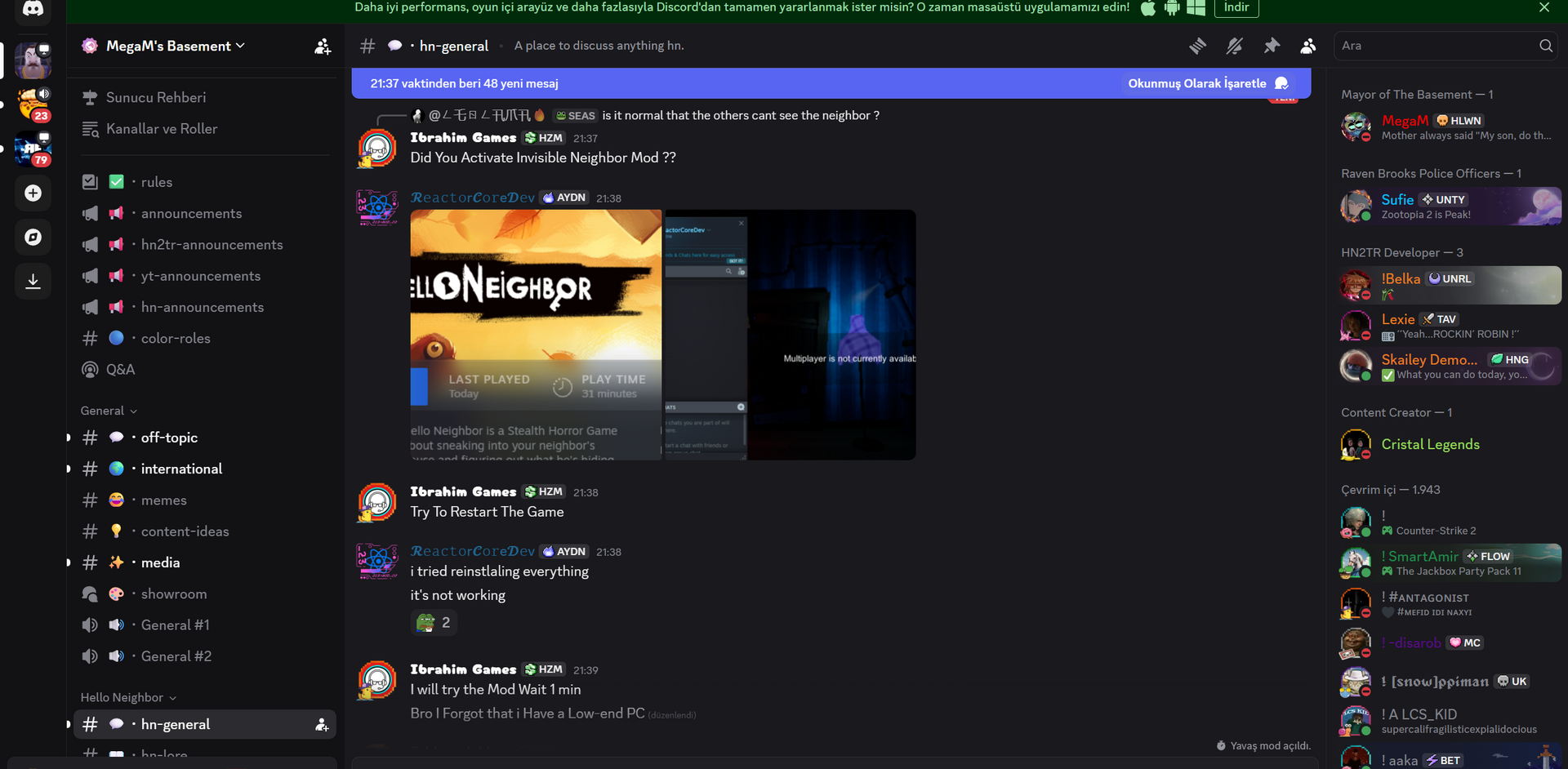
Task: Open Sunucu Rehberi
Action: (x=205, y=98)
